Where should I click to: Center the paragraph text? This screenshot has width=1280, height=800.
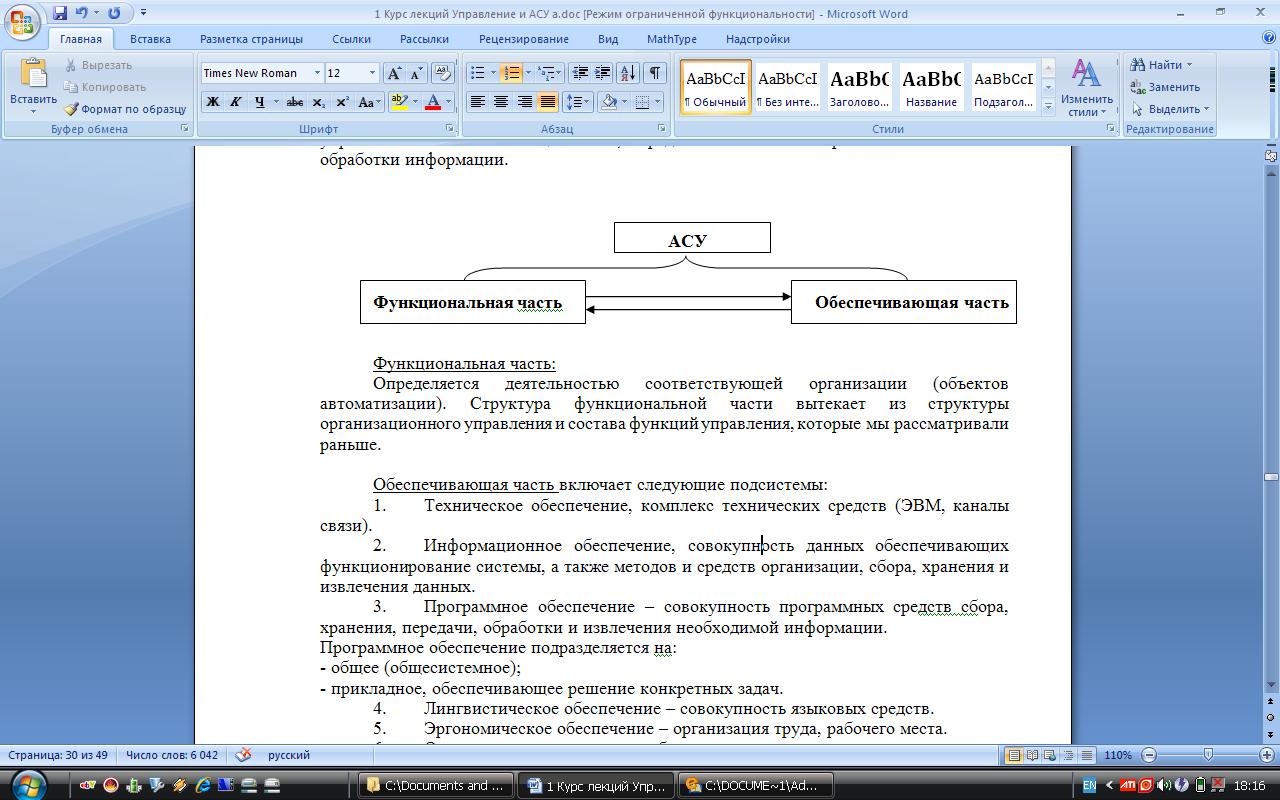coord(501,102)
